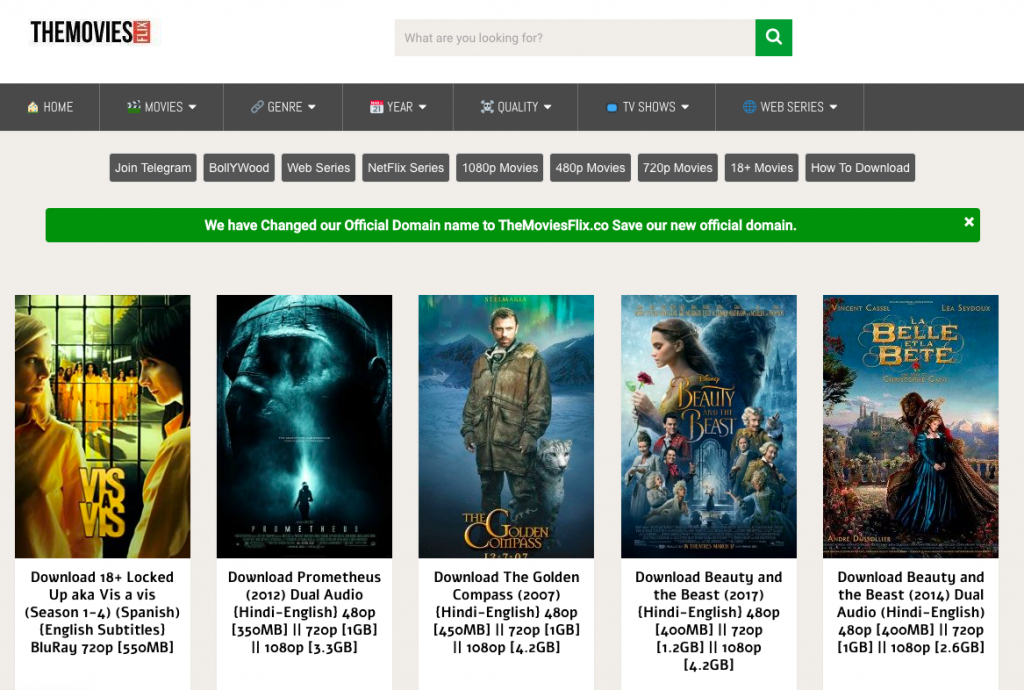Viewport: 1024px width, 690px height.
Task: Click the TV Shows blue dot icon
Action: tap(611, 107)
